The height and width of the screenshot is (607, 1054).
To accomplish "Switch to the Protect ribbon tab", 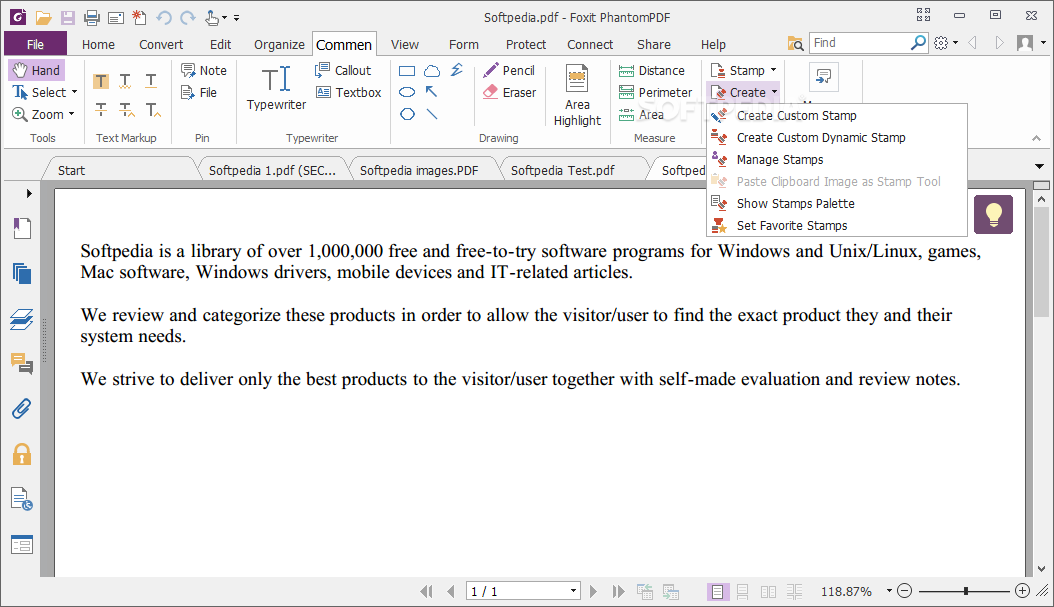I will (526, 44).
